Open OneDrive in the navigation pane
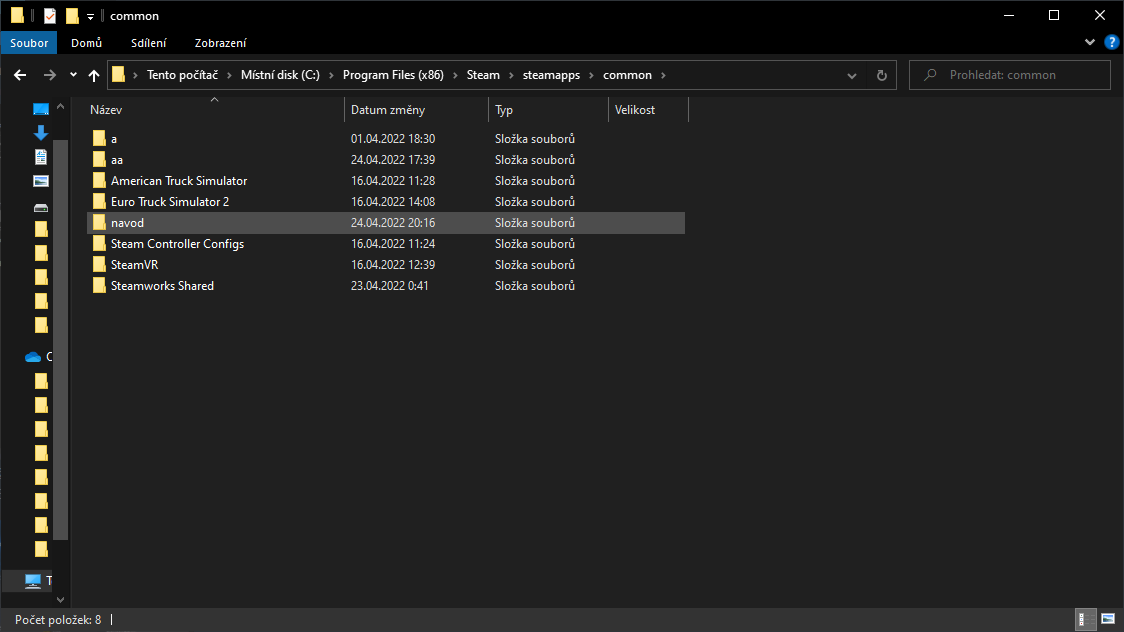The image size is (1124, 632). pos(33,357)
